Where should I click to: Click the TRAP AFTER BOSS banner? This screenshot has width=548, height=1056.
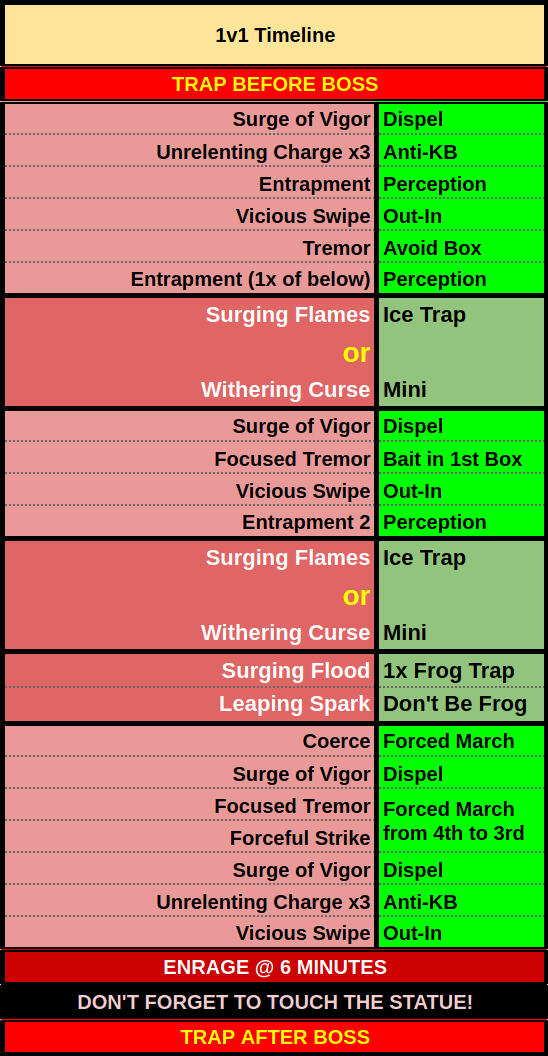[x=275, y=1036]
